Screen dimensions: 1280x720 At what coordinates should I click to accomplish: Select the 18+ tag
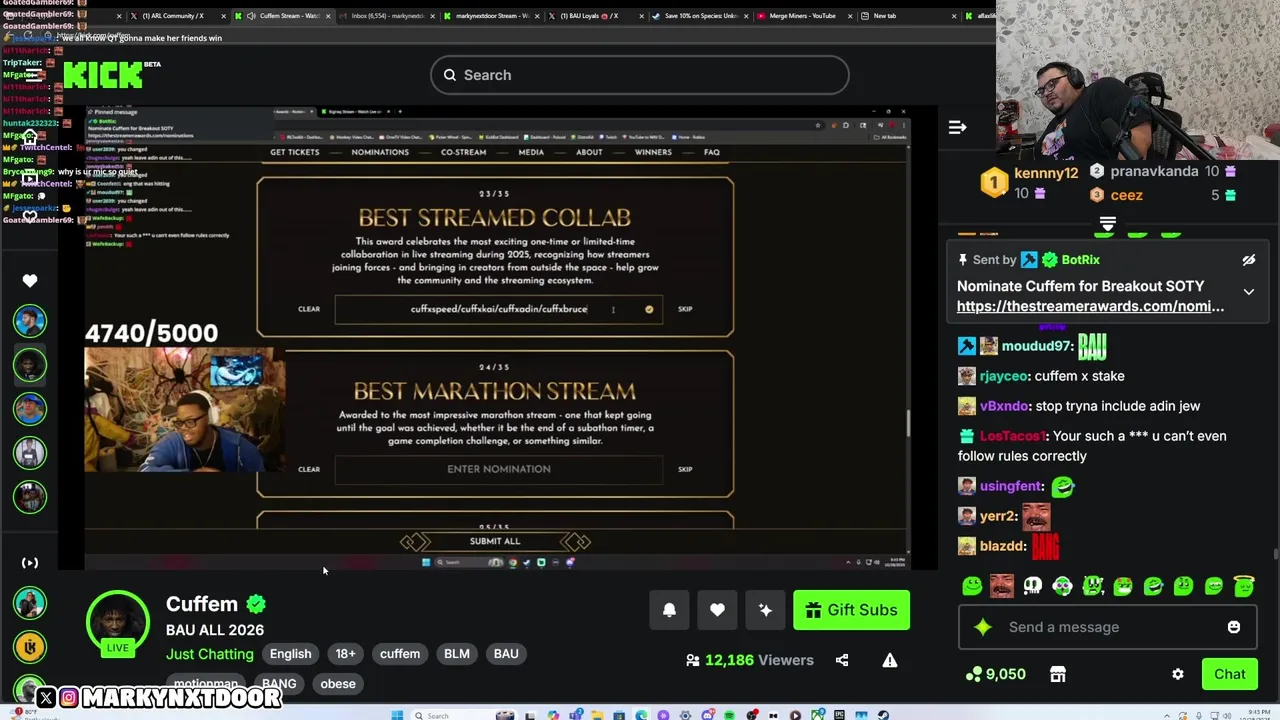pos(345,654)
